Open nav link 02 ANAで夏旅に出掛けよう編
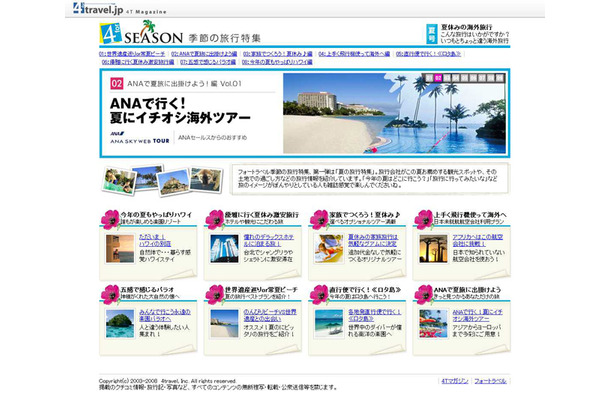 click(204, 54)
